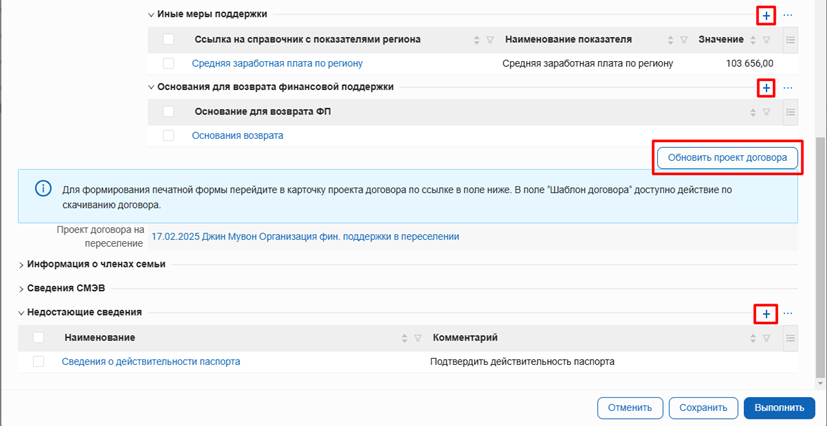Tick checkbox for Средняя заработная плата по региону
The height and width of the screenshot is (426, 827).
[x=168, y=63]
